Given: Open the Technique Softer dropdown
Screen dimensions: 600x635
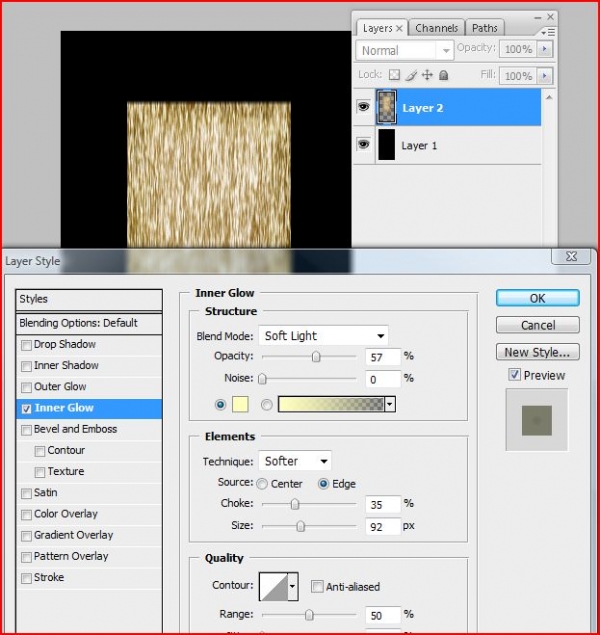Looking at the screenshot, I should (295, 460).
